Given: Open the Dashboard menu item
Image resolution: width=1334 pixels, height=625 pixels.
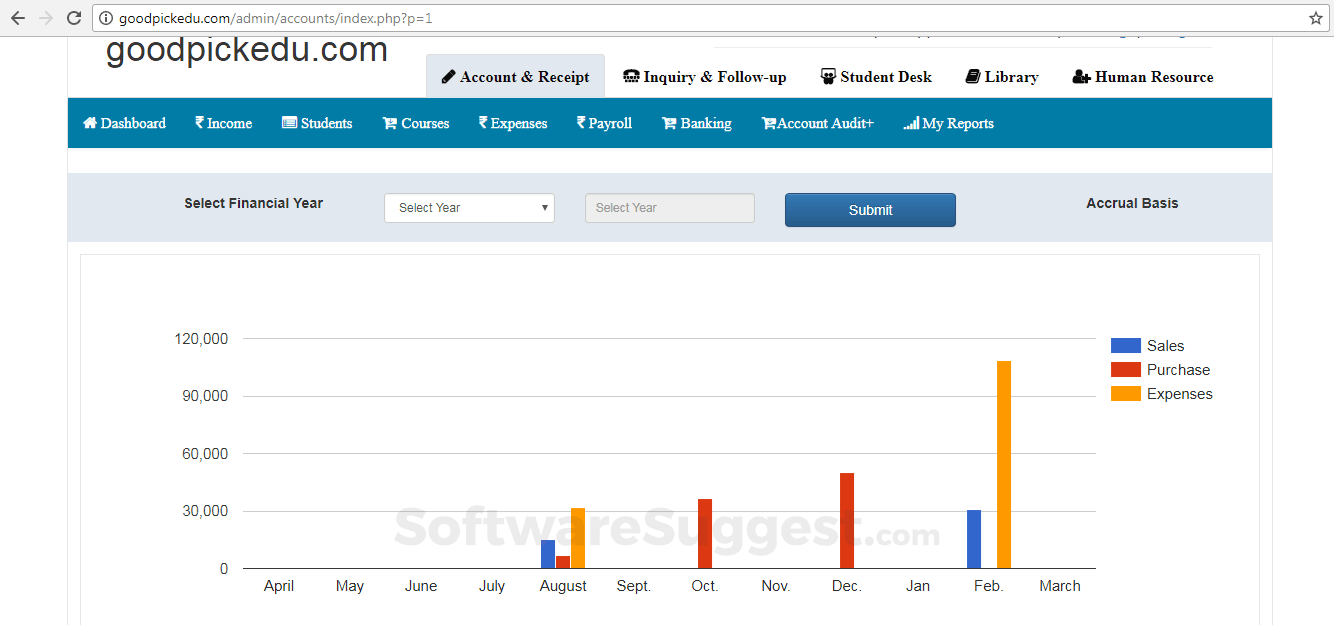Looking at the screenshot, I should coord(124,123).
